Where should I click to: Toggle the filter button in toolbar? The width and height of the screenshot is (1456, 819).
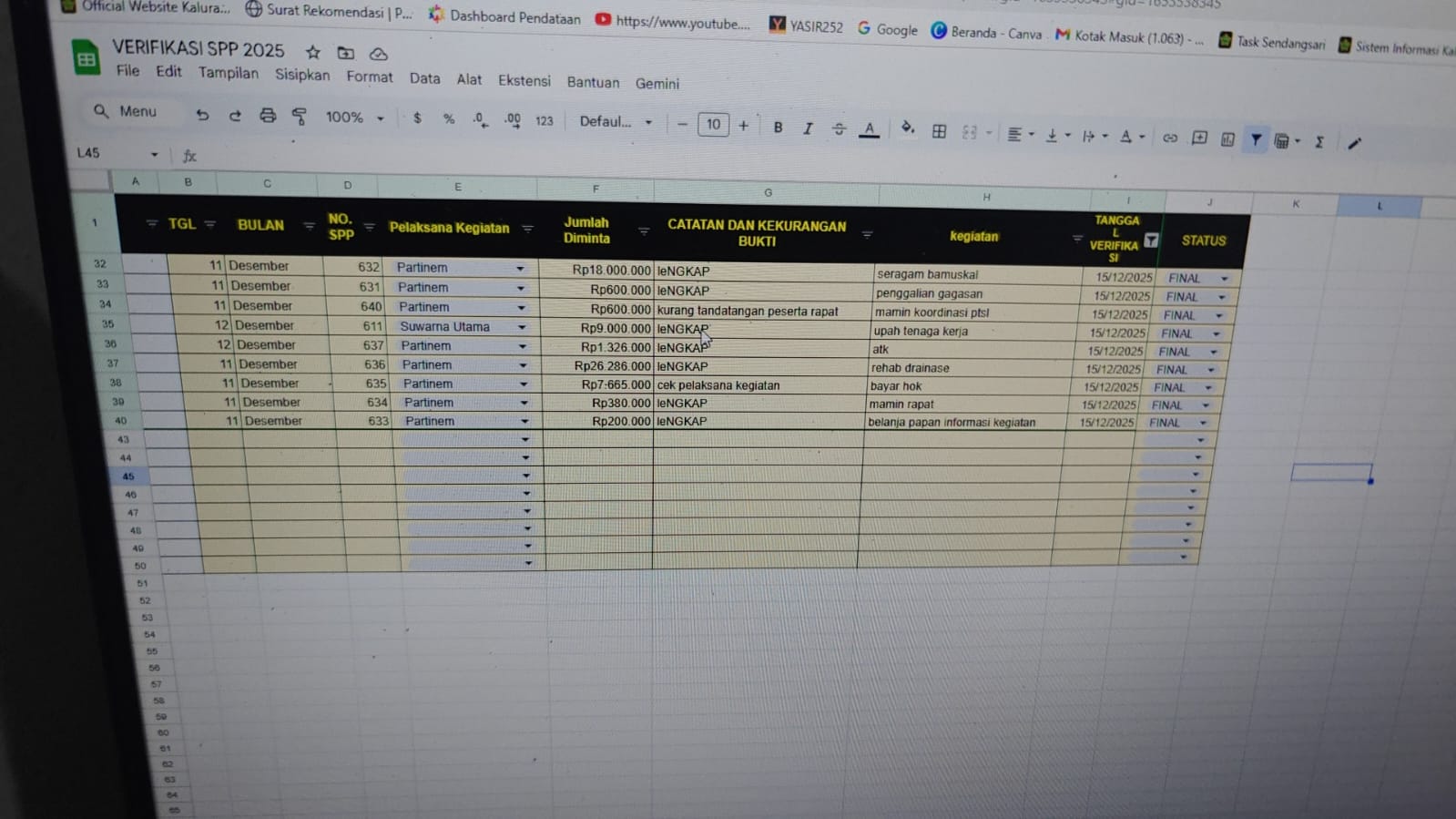point(1256,140)
